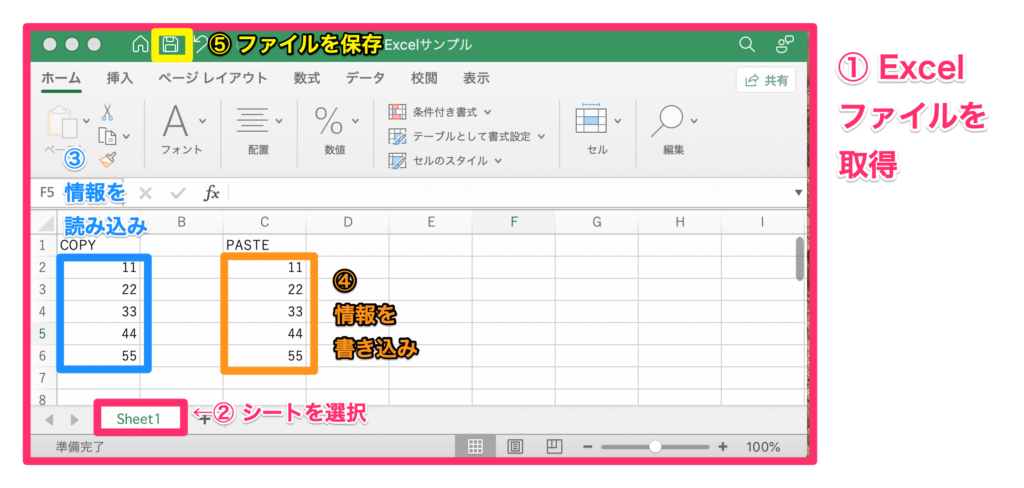
Task: Click the Home icon in title bar
Action: (x=140, y=44)
